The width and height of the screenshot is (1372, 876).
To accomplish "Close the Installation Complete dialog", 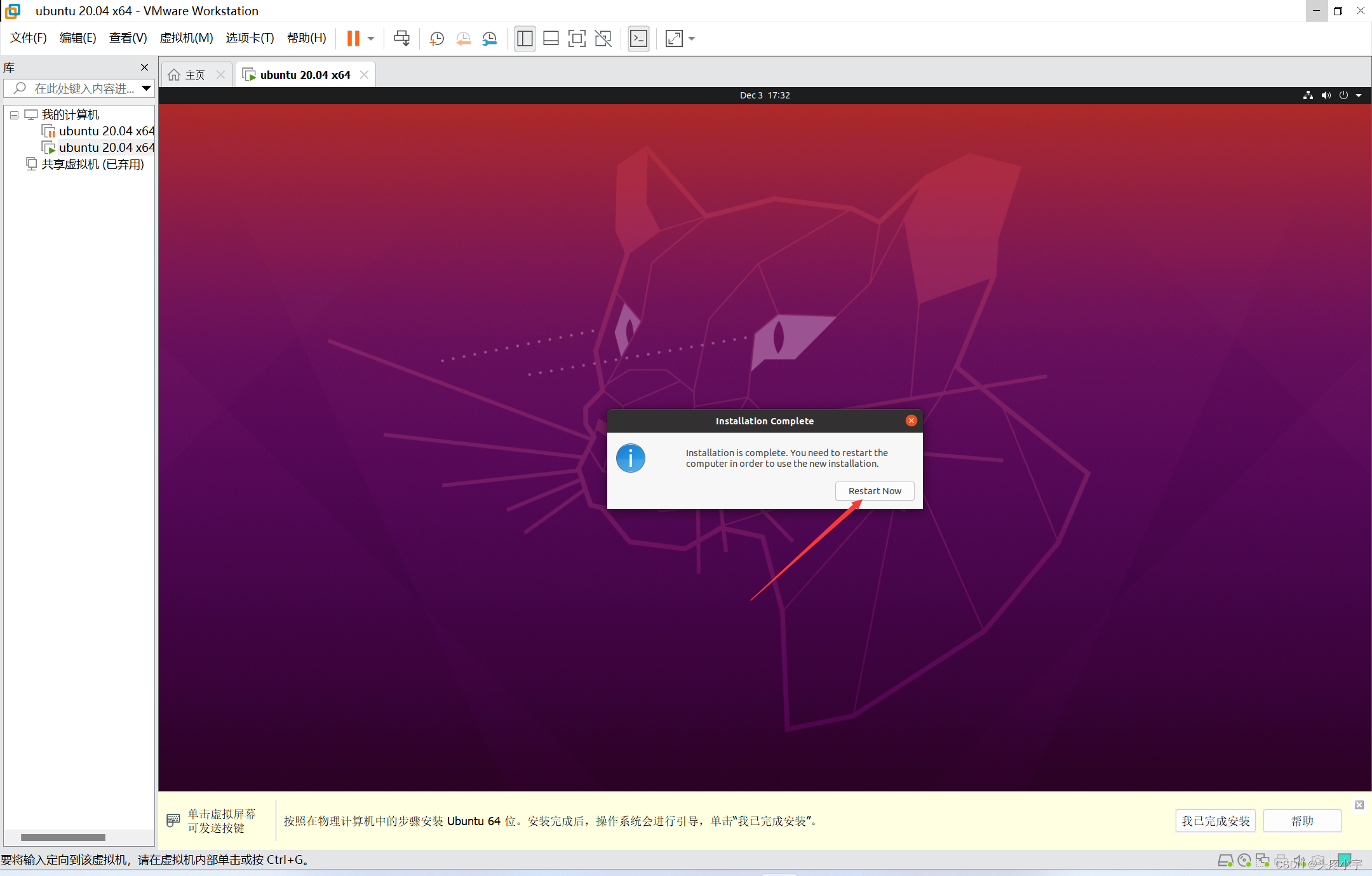I will coord(911,420).
